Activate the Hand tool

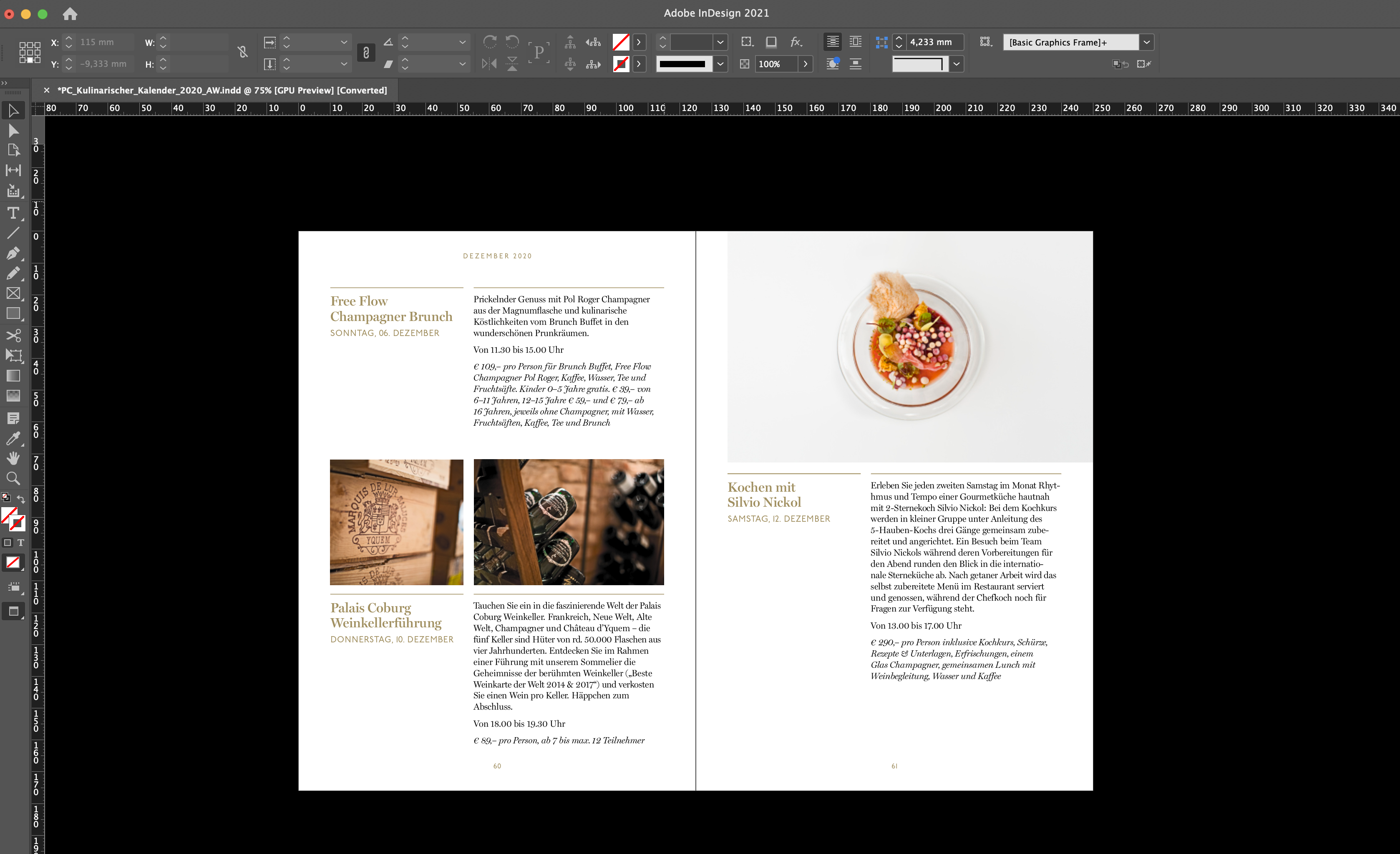pyautogui.click(x=14, y=458)
